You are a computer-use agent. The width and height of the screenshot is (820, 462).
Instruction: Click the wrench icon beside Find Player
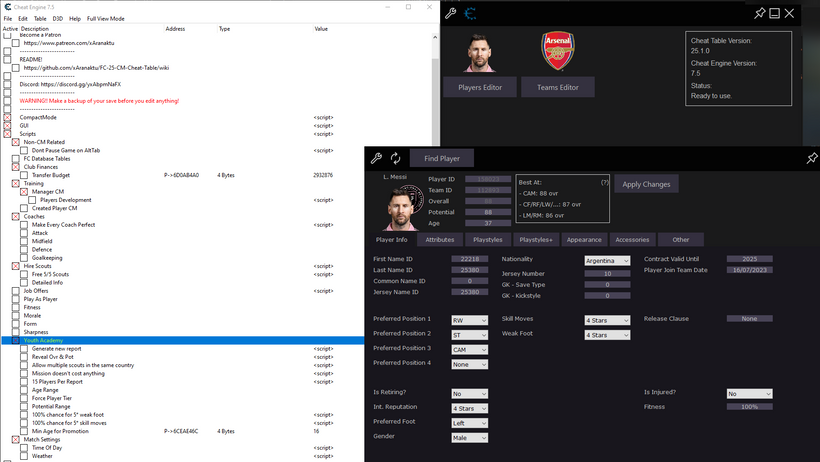pos(377,158)
